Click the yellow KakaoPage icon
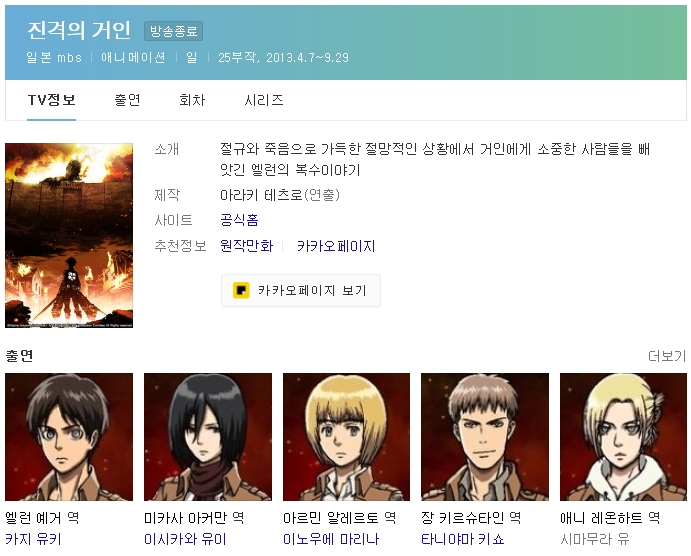691x556 pixels. pyautogui.click(x=241, y=290)
